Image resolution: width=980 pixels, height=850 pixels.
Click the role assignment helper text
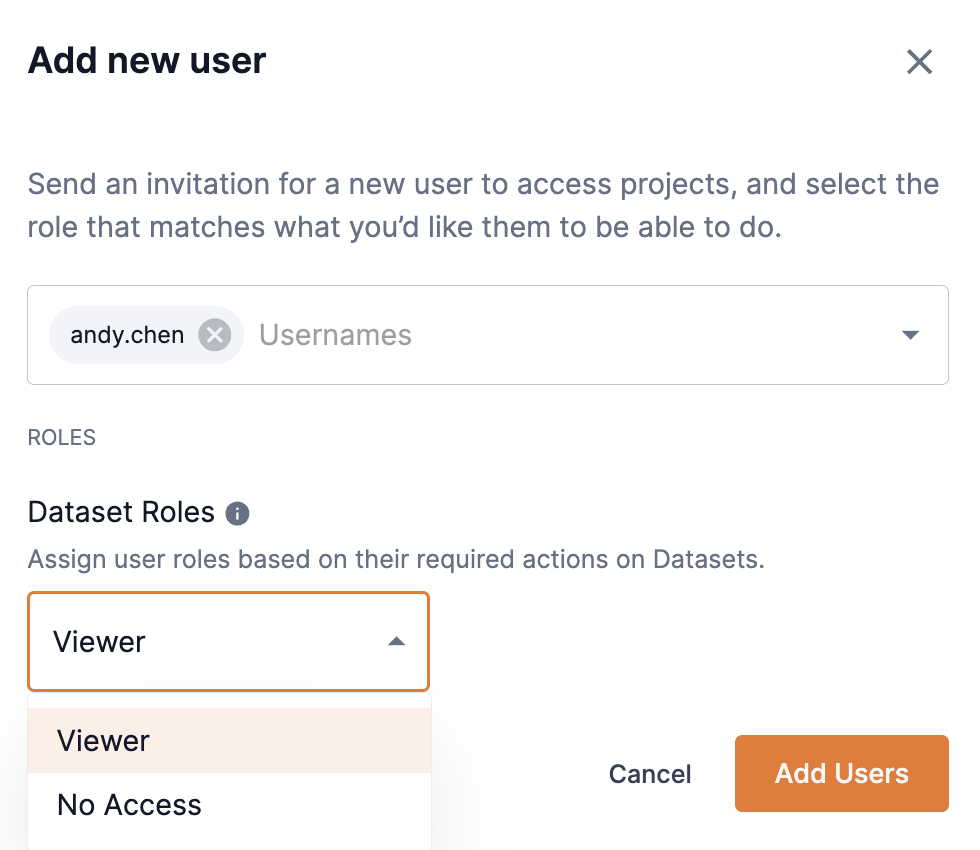pyautogui.click(x=396, y=559)
